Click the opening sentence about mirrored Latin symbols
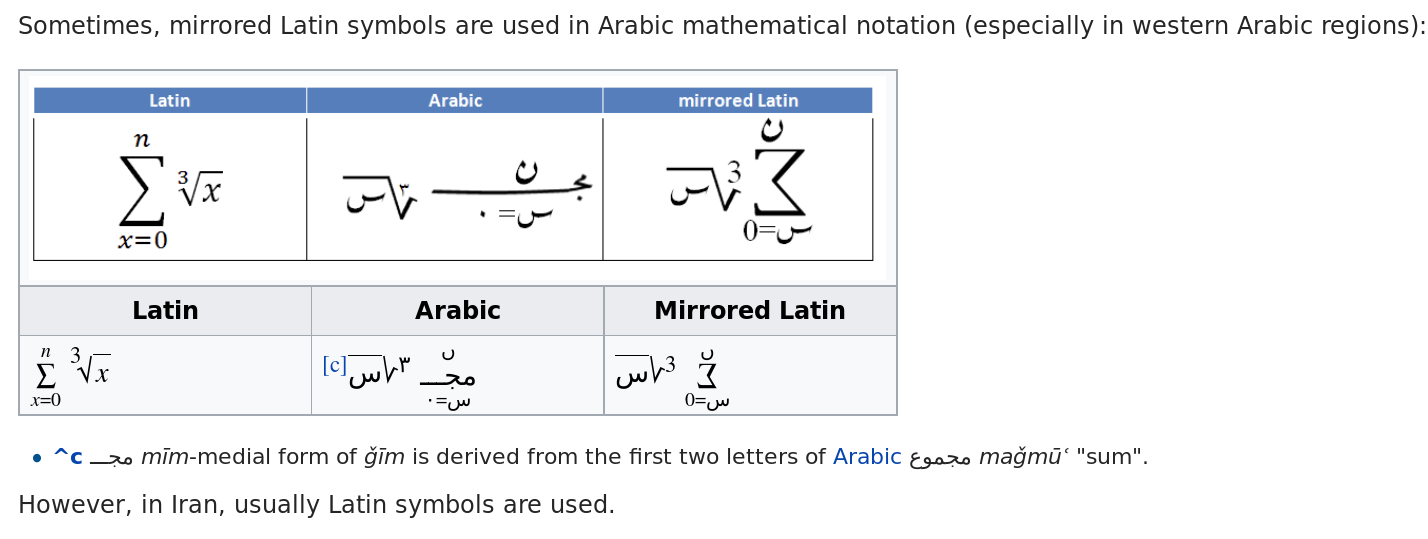The image size is (1428, 539). pyautogui.click(x=722, y=26)
